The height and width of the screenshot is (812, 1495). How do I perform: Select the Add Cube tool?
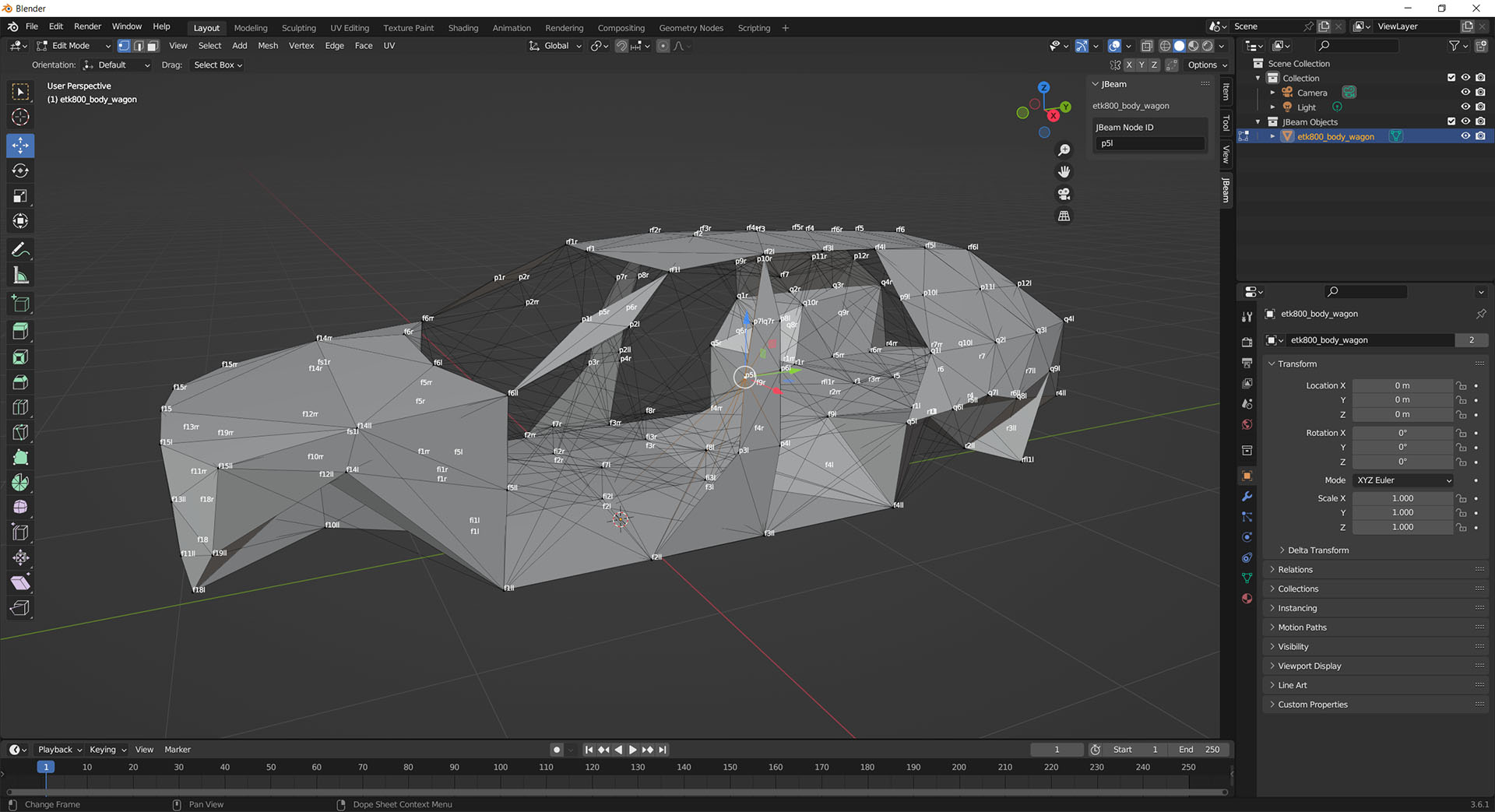pyautogui.click(x=20, y=304)
